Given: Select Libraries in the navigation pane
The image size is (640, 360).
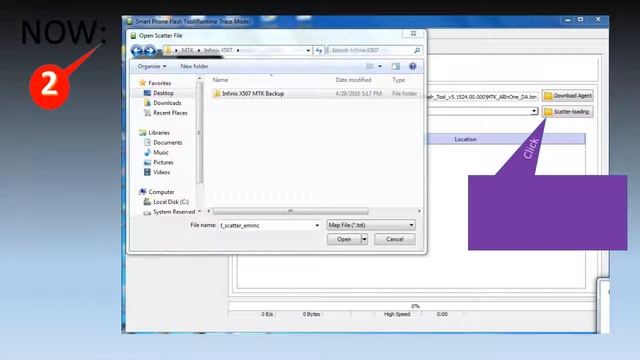Looking at the screenshot, I should pyautogui.click(x=159, y=133).
